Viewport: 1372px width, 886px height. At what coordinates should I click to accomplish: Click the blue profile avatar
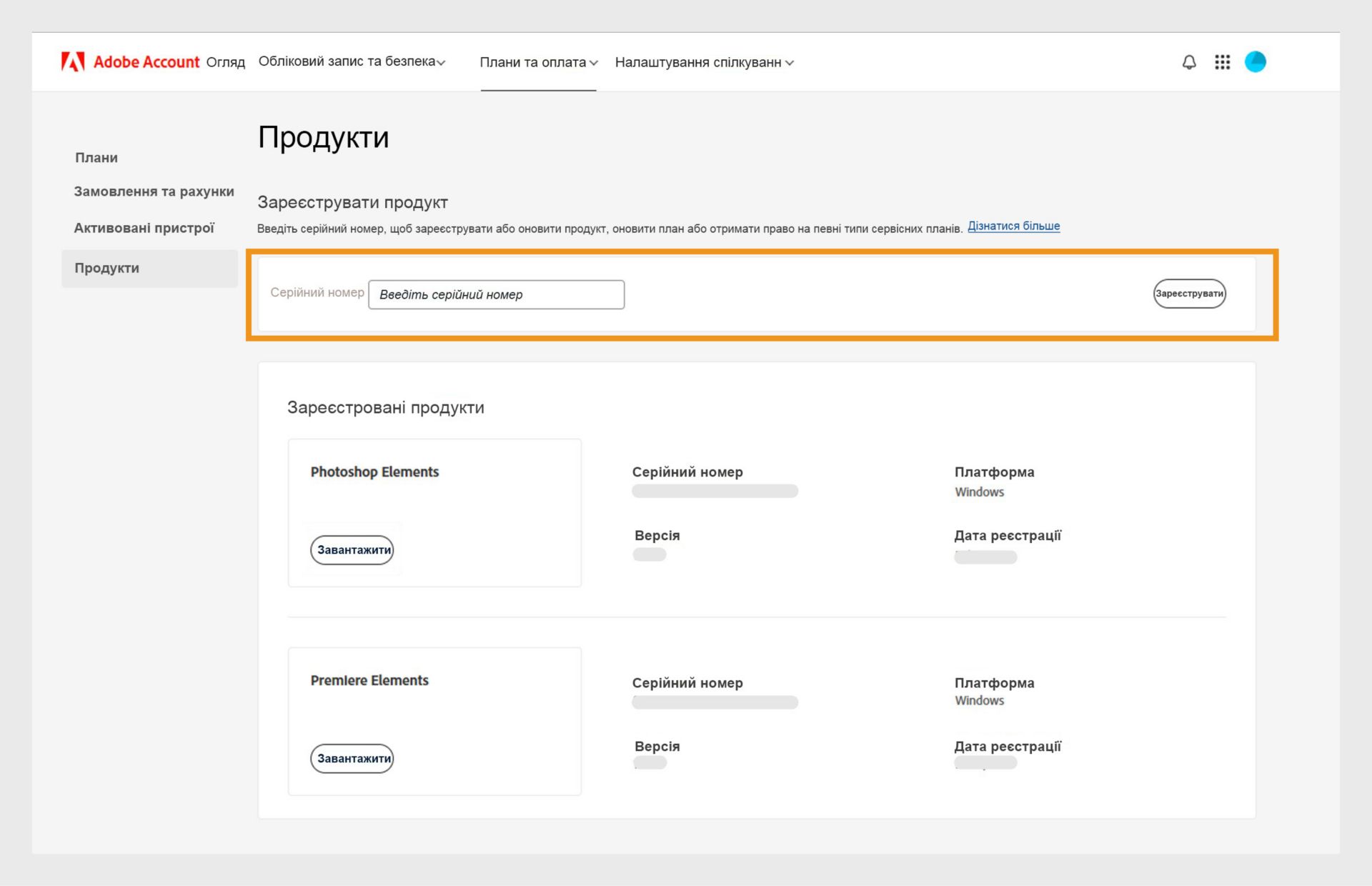pyautogui.click(x=1255, y=62)
